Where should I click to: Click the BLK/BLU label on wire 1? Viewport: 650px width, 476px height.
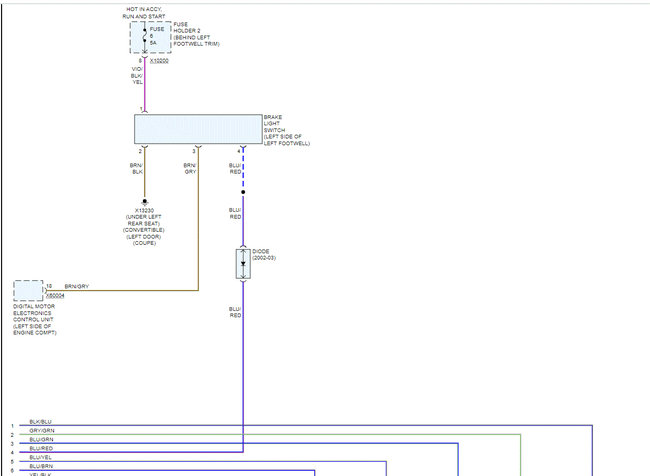[41, 422]
